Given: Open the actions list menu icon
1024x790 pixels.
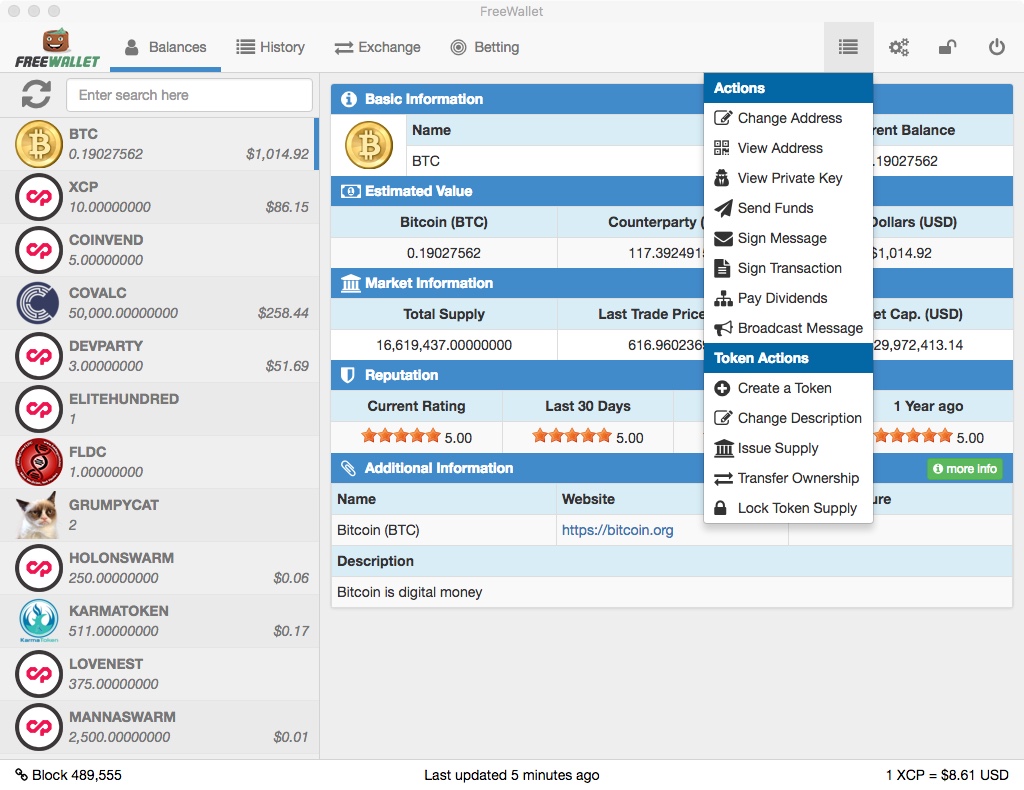Looking at the screenshot, I should [848, 47].
